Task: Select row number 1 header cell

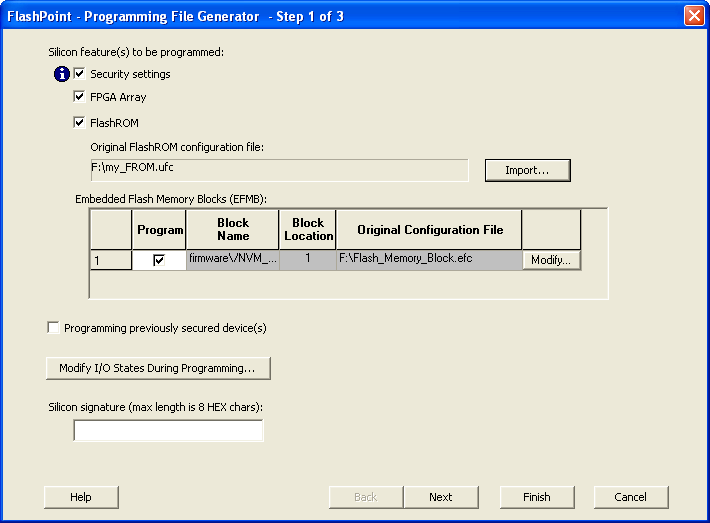Action: pyautogui.click(x=111, y=260)
